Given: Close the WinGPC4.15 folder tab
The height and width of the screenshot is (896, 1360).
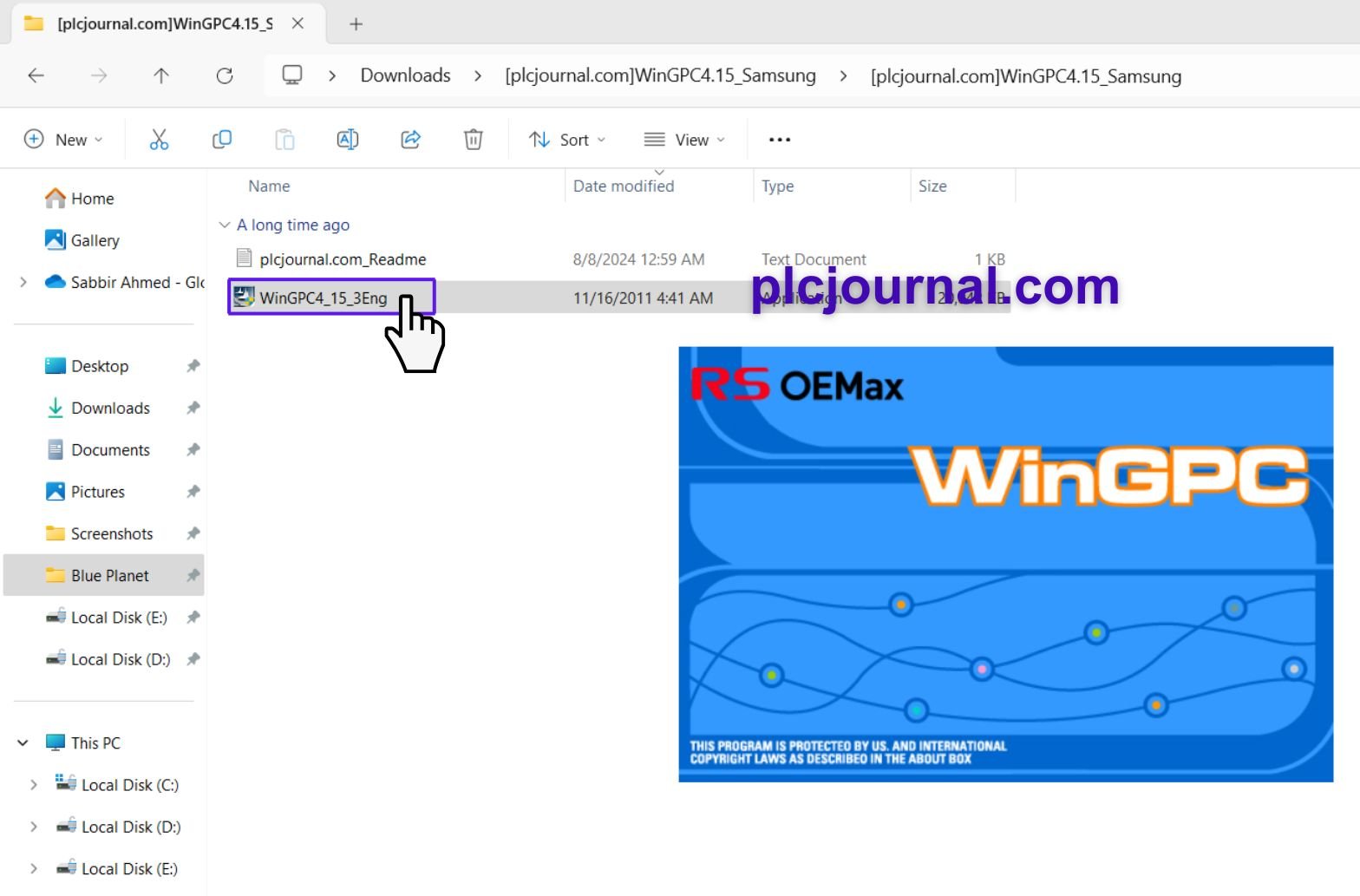Looking at the screenshot, I should 297,23.
